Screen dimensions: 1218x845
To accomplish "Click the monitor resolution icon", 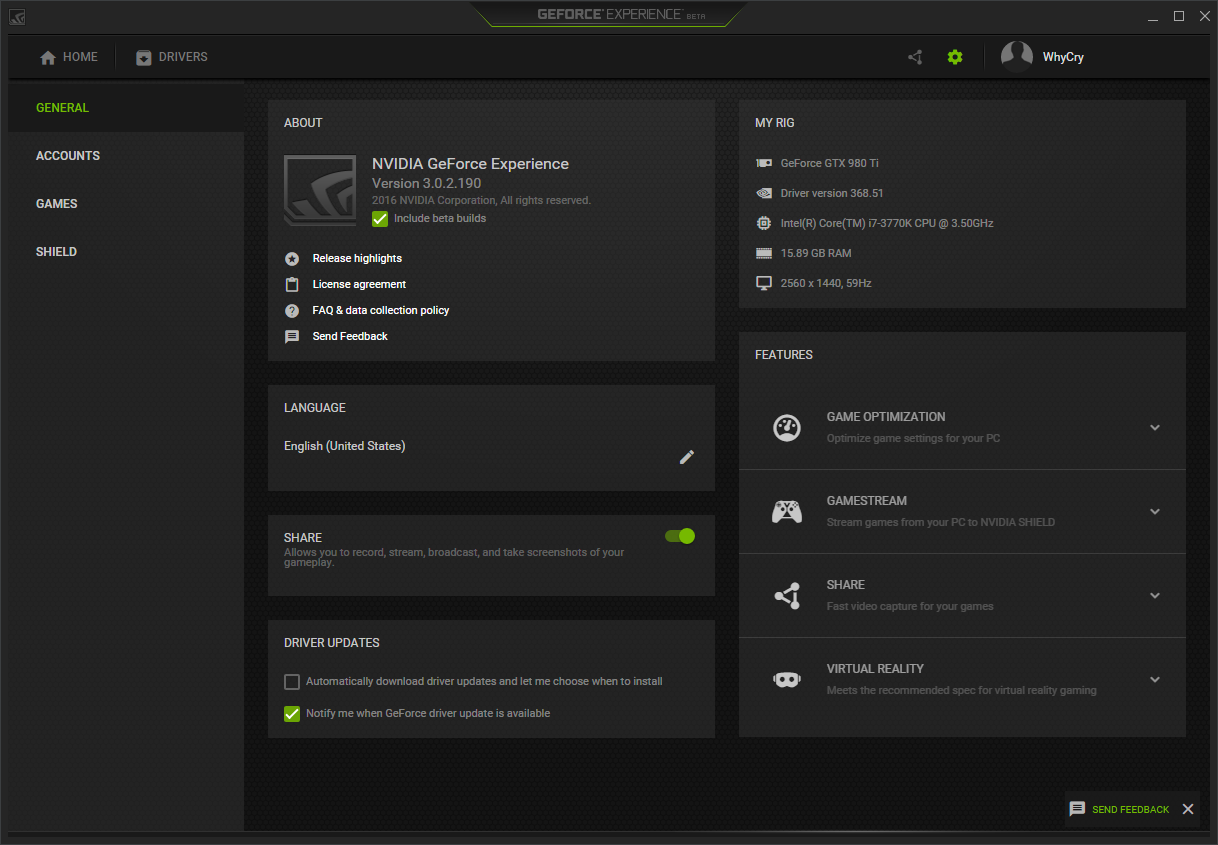I will coord(764,283).
